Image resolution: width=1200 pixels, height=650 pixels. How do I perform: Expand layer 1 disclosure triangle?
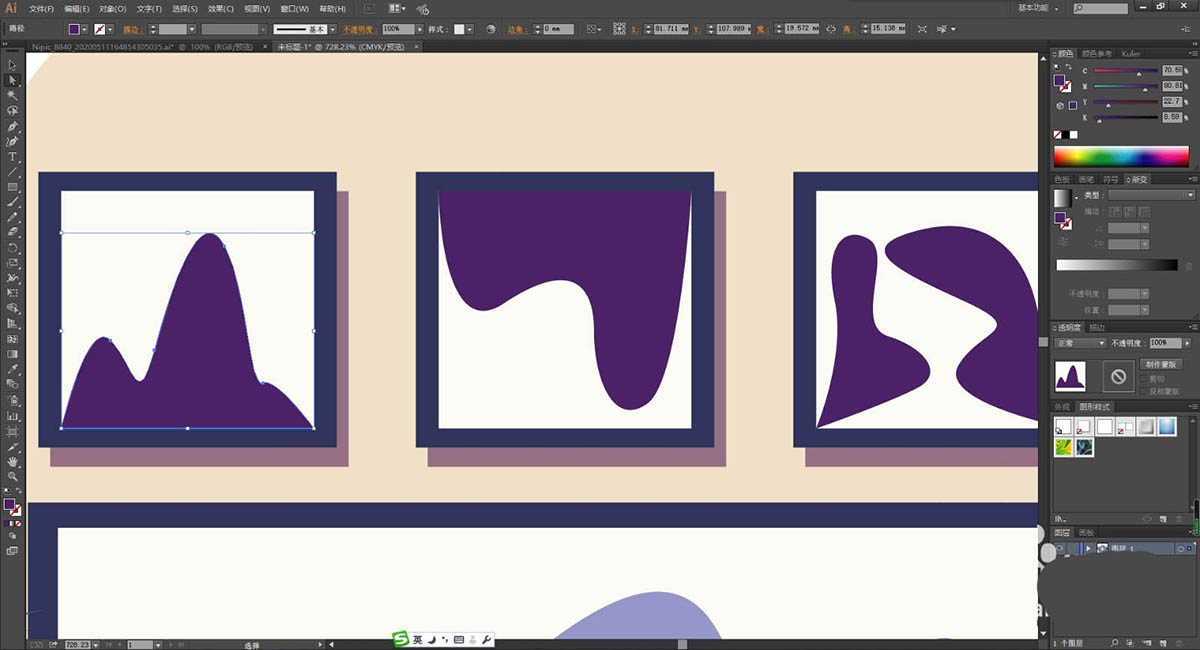tap(1088, 549)
